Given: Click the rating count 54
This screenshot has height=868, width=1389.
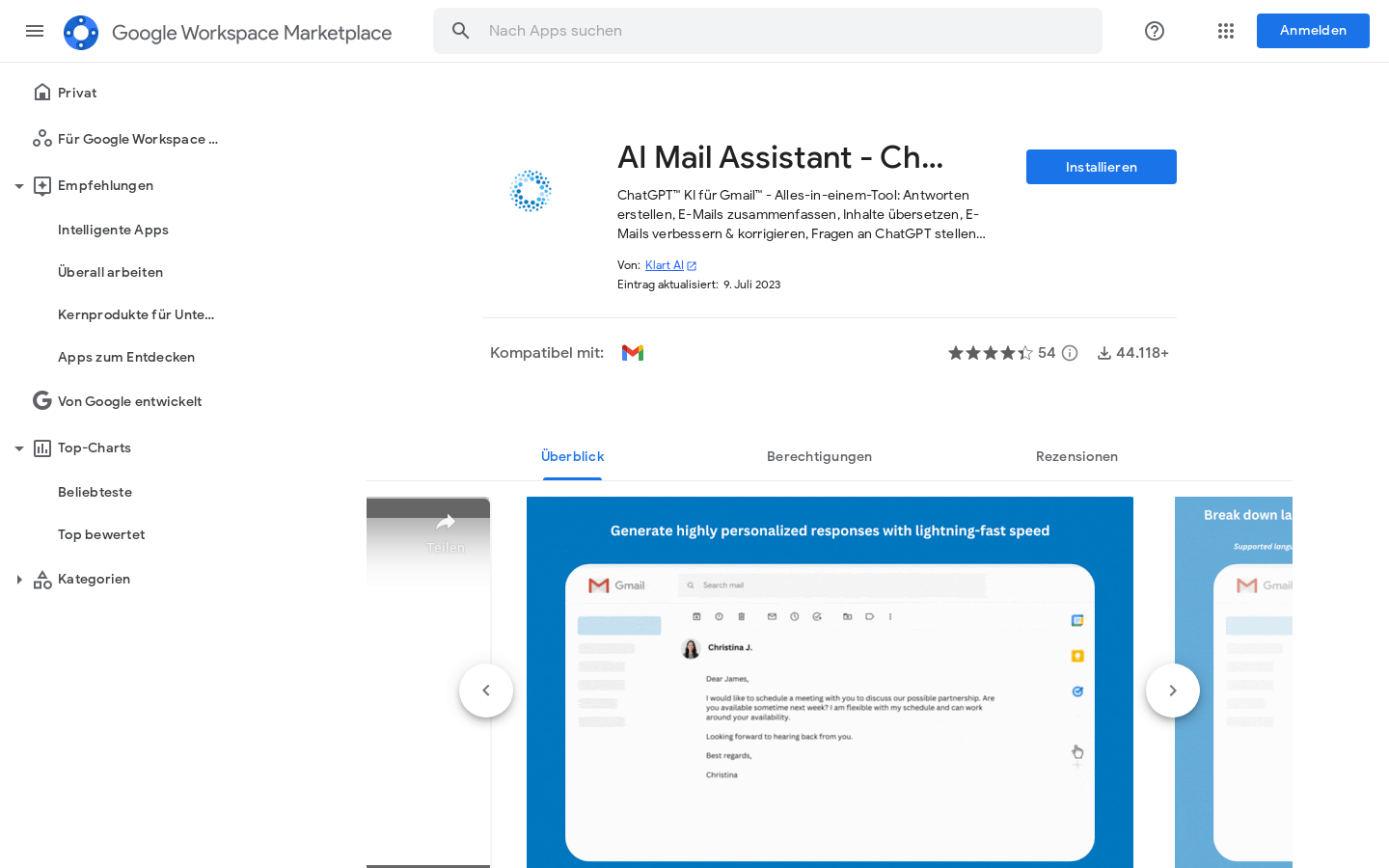Looking at the screenshot, I should tap(1047, 353).
